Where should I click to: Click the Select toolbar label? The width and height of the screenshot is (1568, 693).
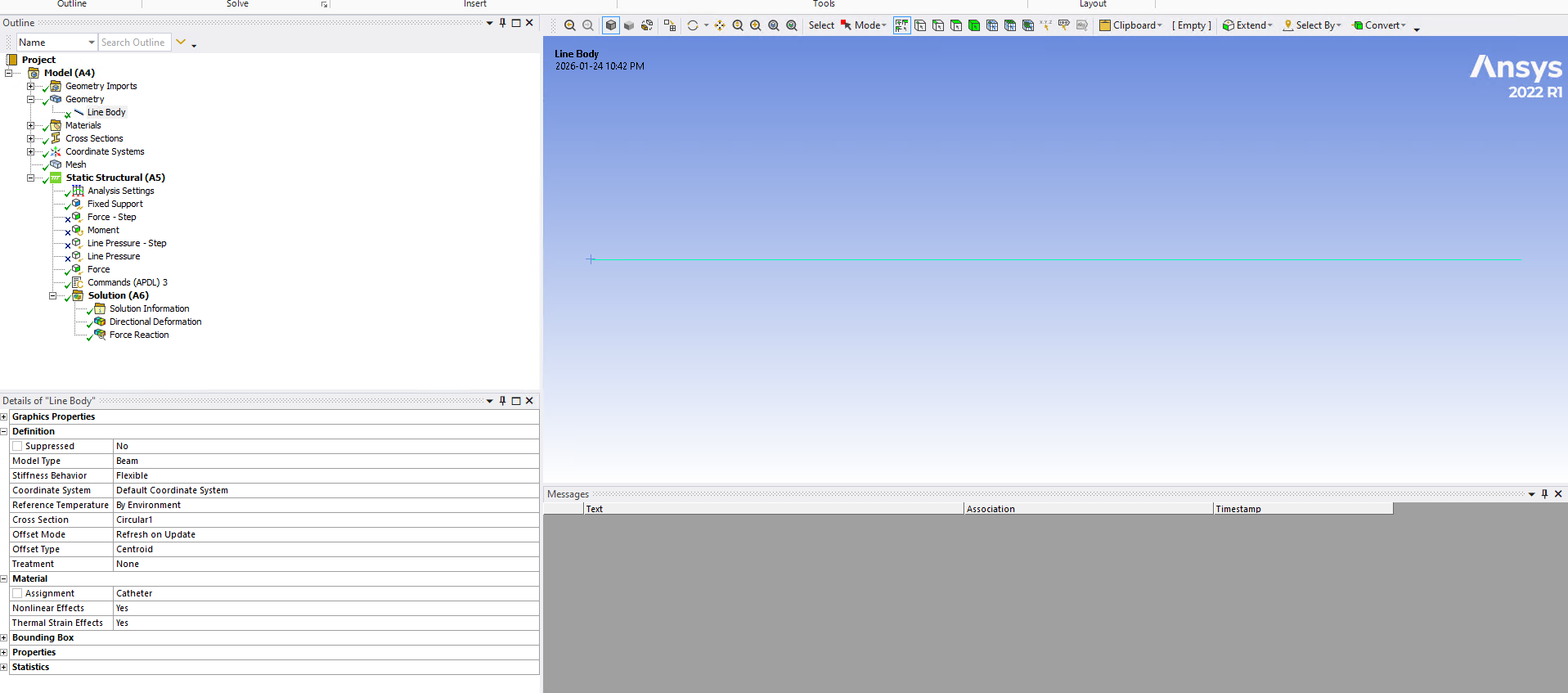(x=821, y=25)
